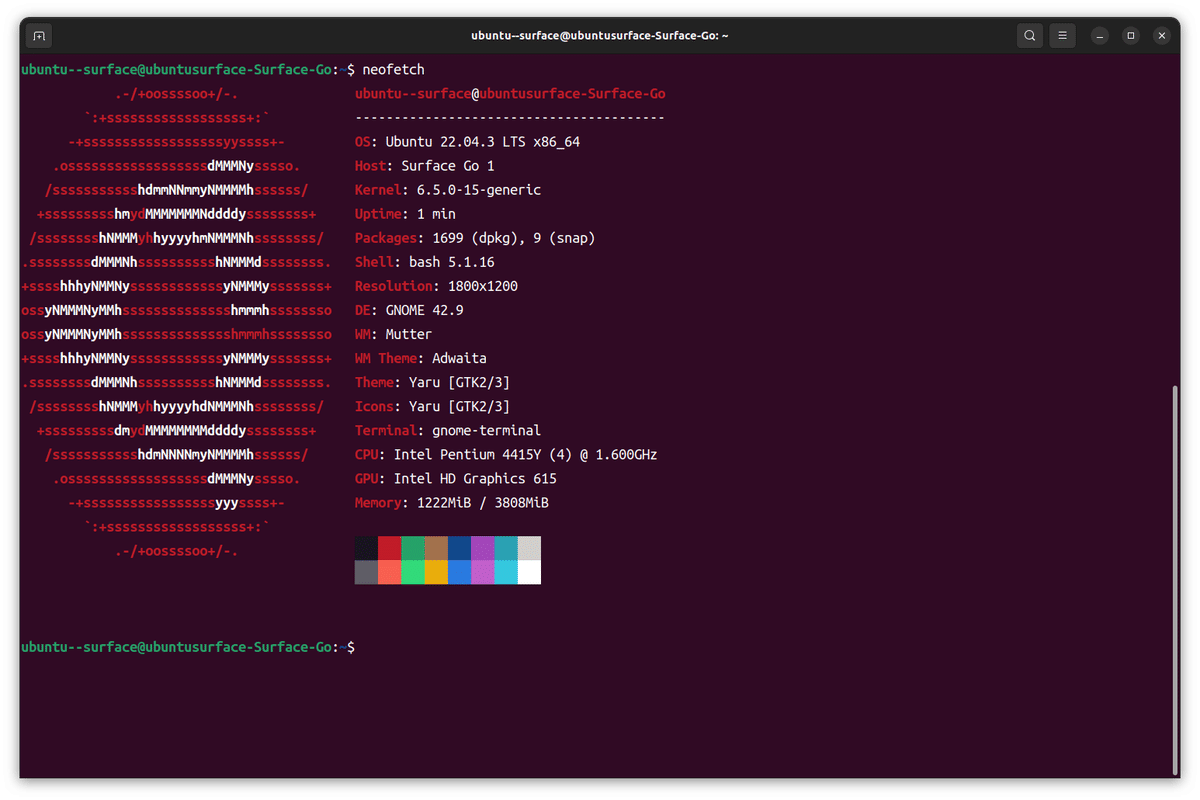Click the 'Shell: bash 5.1.16' line

424,262
